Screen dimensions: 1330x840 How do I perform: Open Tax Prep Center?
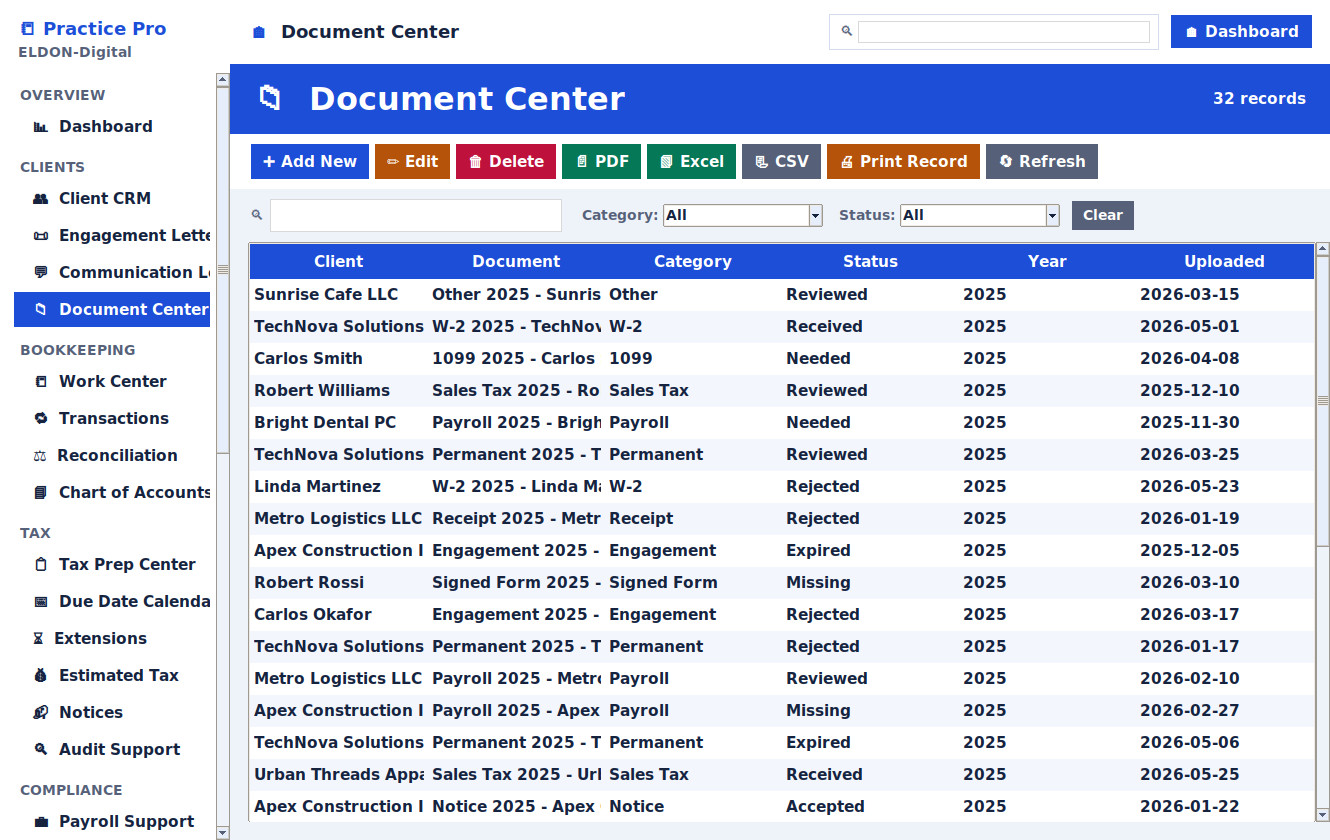112,565
